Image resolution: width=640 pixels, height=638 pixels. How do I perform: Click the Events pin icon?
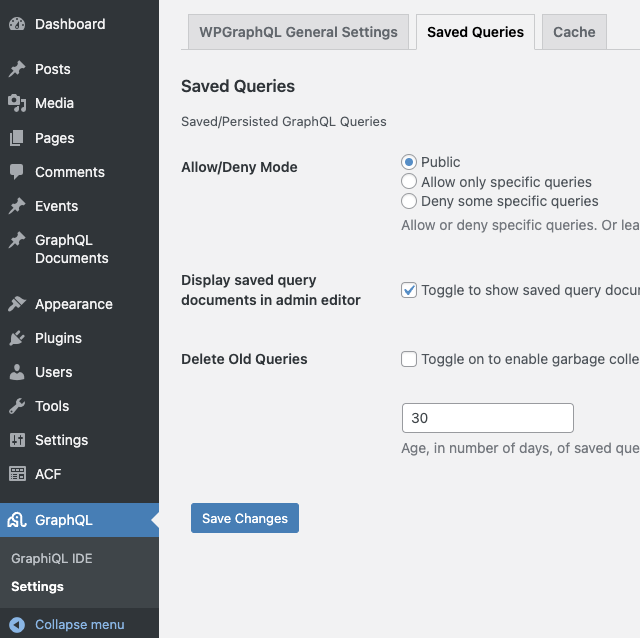click(x=17, y=206)
